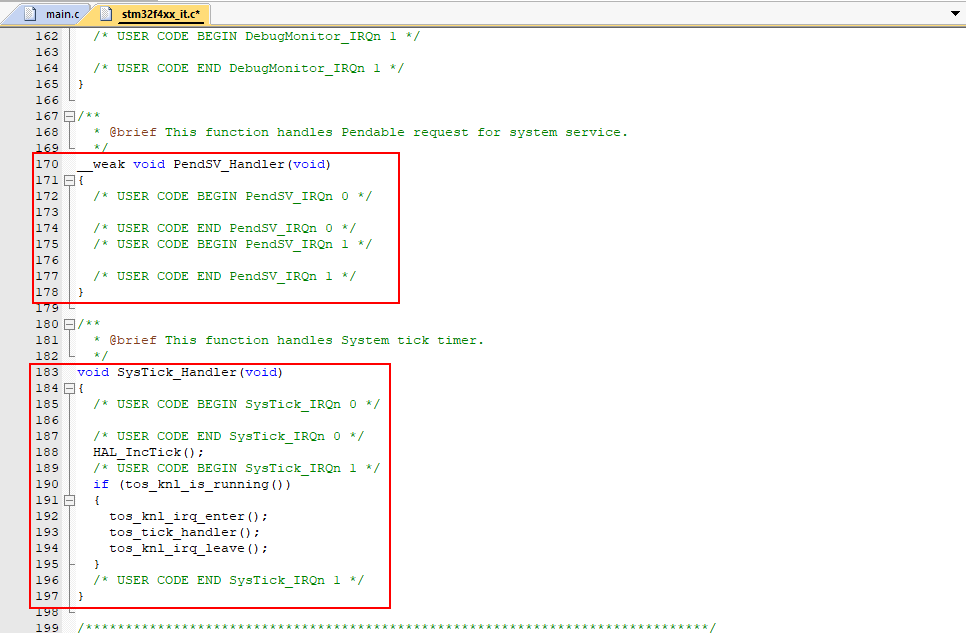Collapse comment block at line 167
Viewport: 966px width, 633px height.
[x=70, y=116]
